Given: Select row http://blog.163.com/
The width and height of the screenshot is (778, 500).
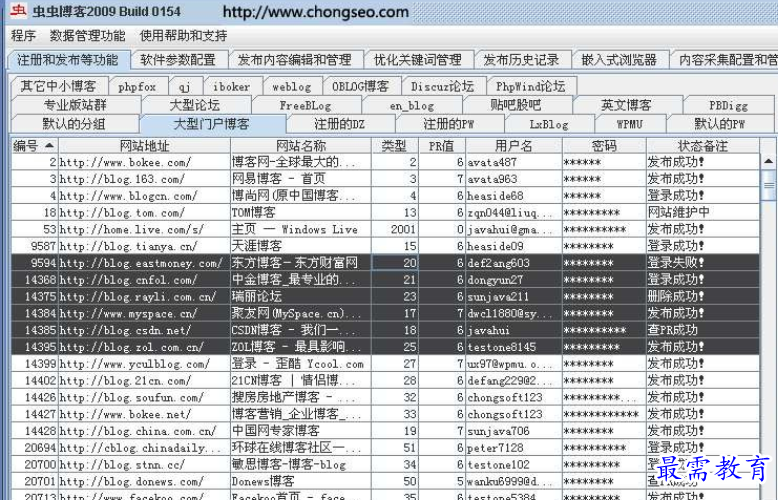Looking at the screenshot, I should pyautogui.click(x=385, y=179).
